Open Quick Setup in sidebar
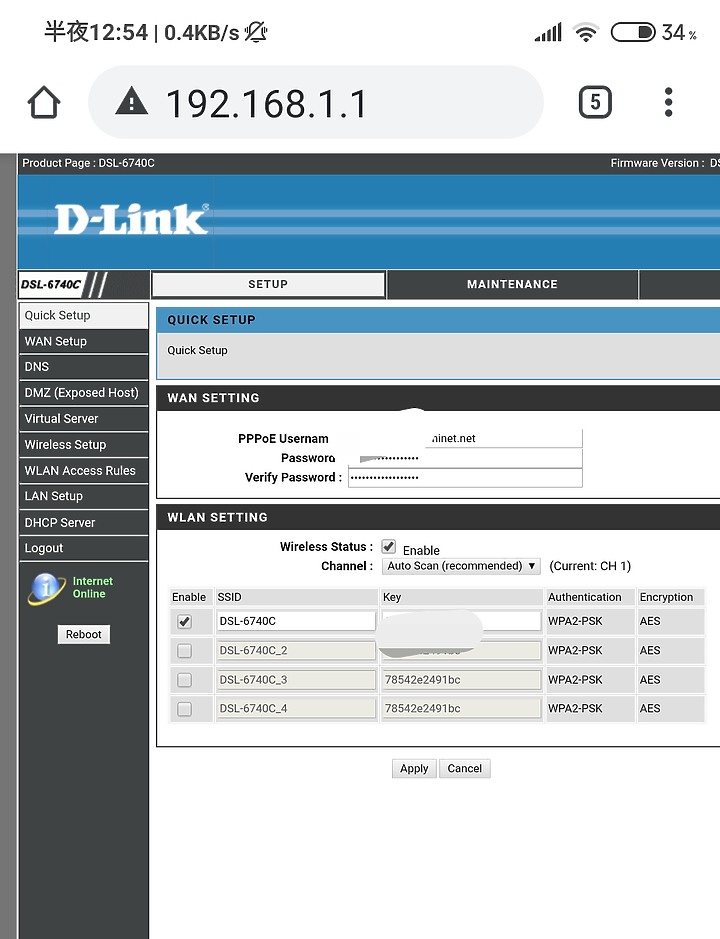This screenshot has width=720, height=939. point(83,316)
